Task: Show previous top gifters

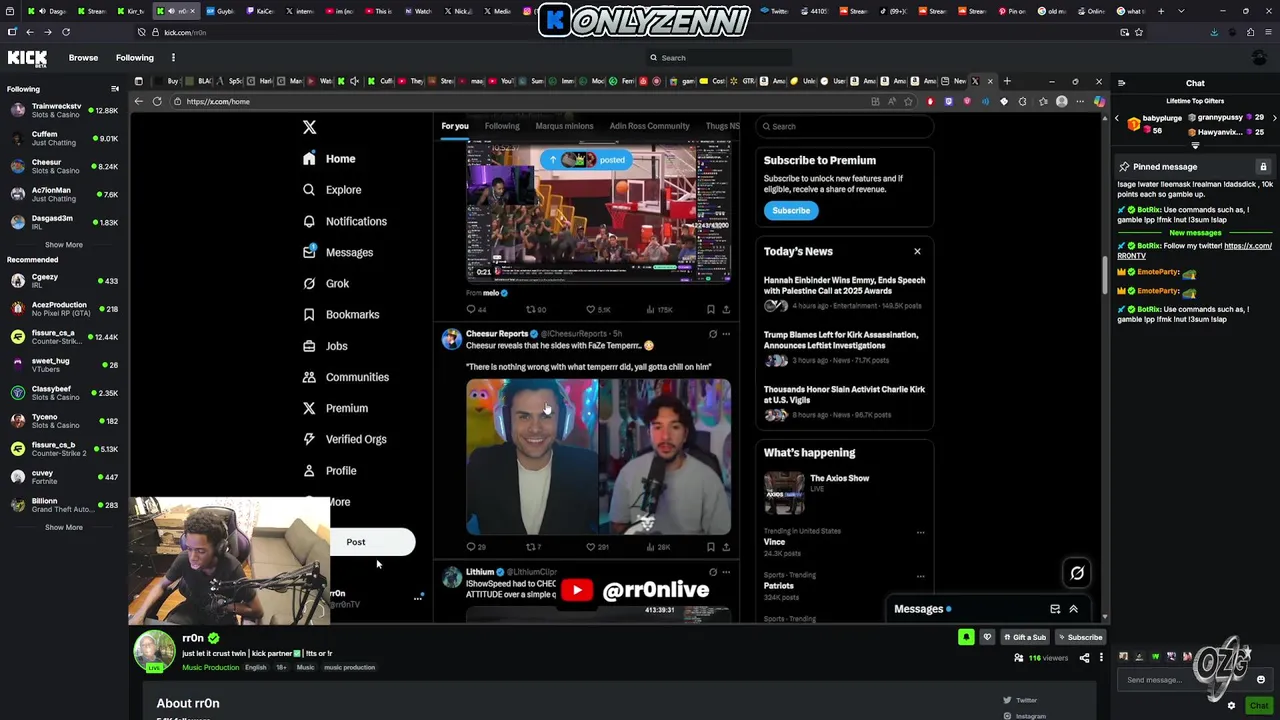Action: 1117,118
